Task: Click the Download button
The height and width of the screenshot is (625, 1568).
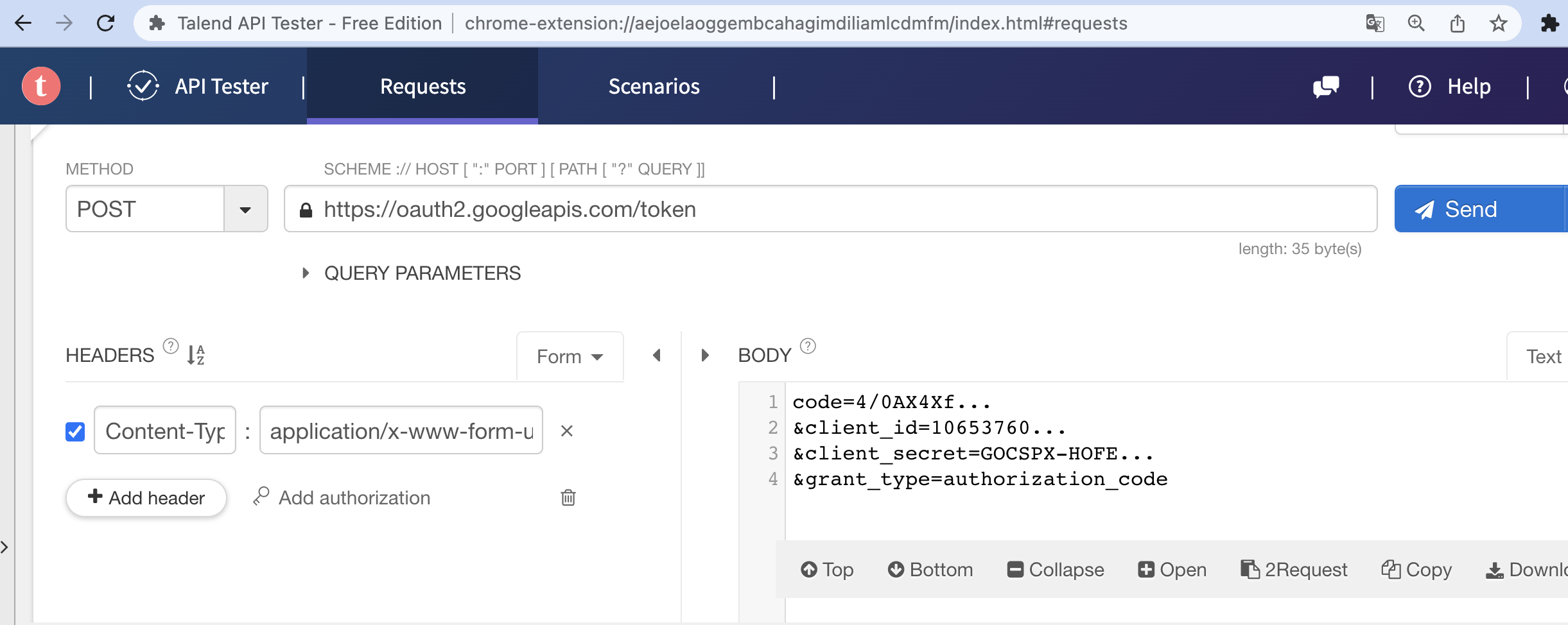Action: click(1527, 569)
